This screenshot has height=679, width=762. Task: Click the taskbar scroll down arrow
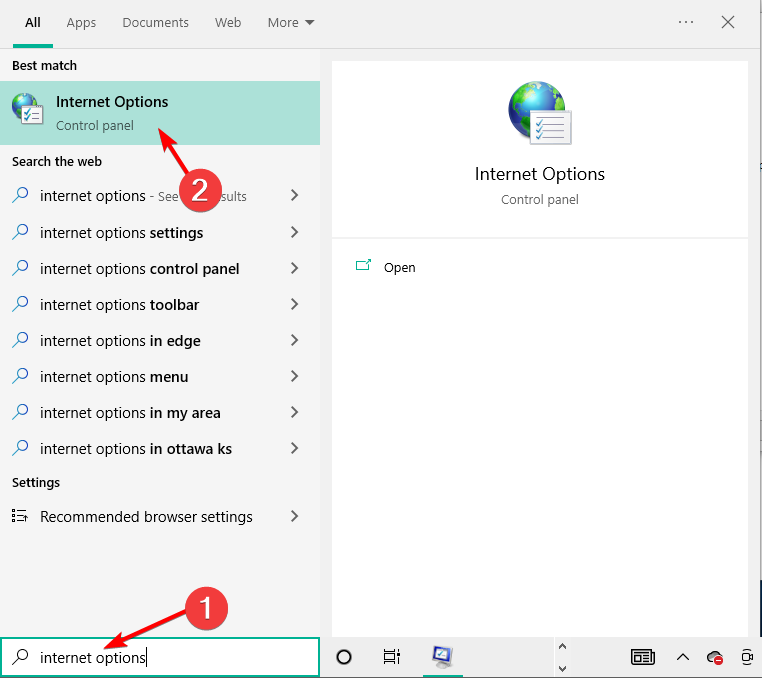pyautogui.click(x=562, y=668)
